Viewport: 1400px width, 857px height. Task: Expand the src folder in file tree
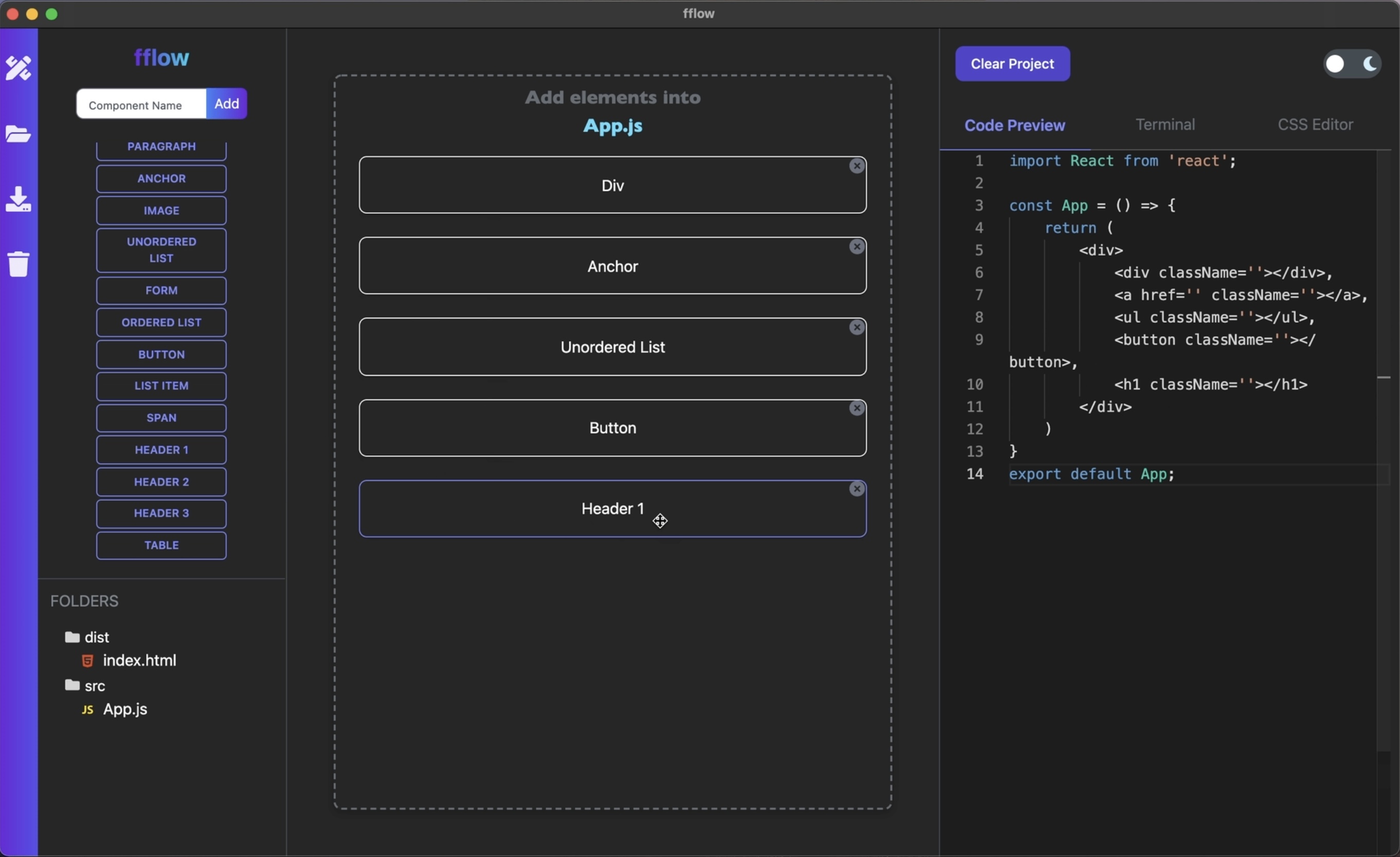tap(94, 685)
